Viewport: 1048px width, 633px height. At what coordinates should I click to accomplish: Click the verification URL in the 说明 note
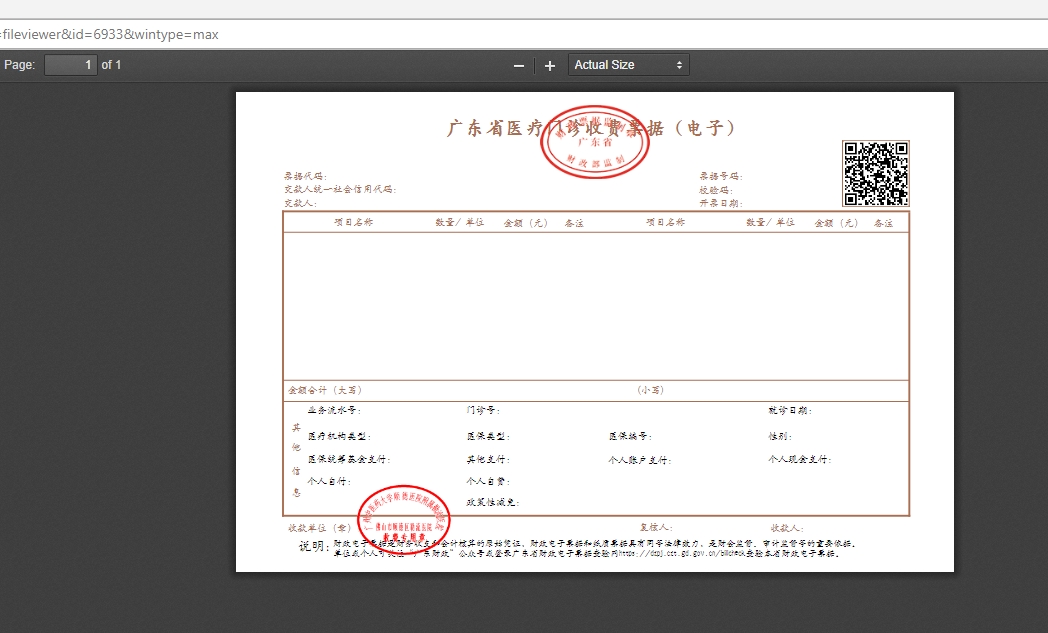pyautogui.click(x=679, y=552)
